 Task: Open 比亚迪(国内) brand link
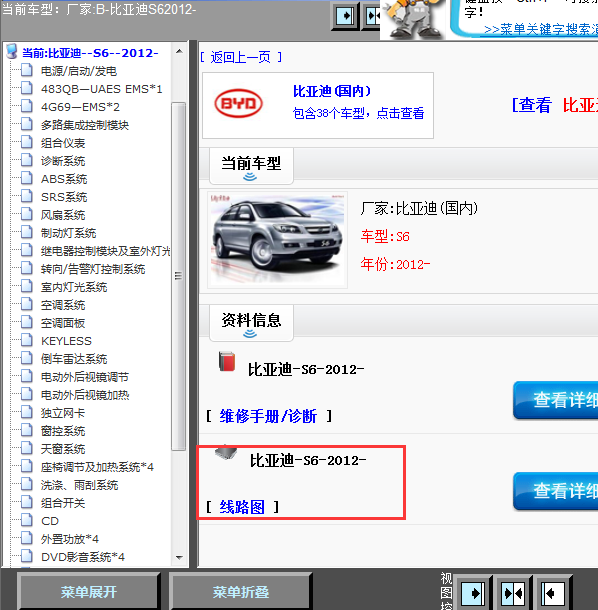pyautogui.click(x=332, y=91)
